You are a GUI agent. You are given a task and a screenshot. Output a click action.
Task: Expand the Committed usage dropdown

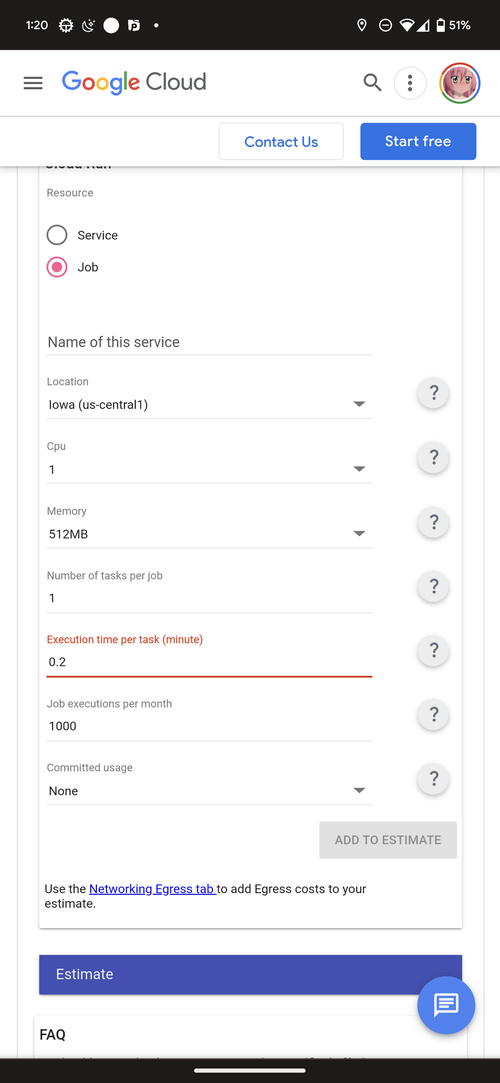click(209, 791)
